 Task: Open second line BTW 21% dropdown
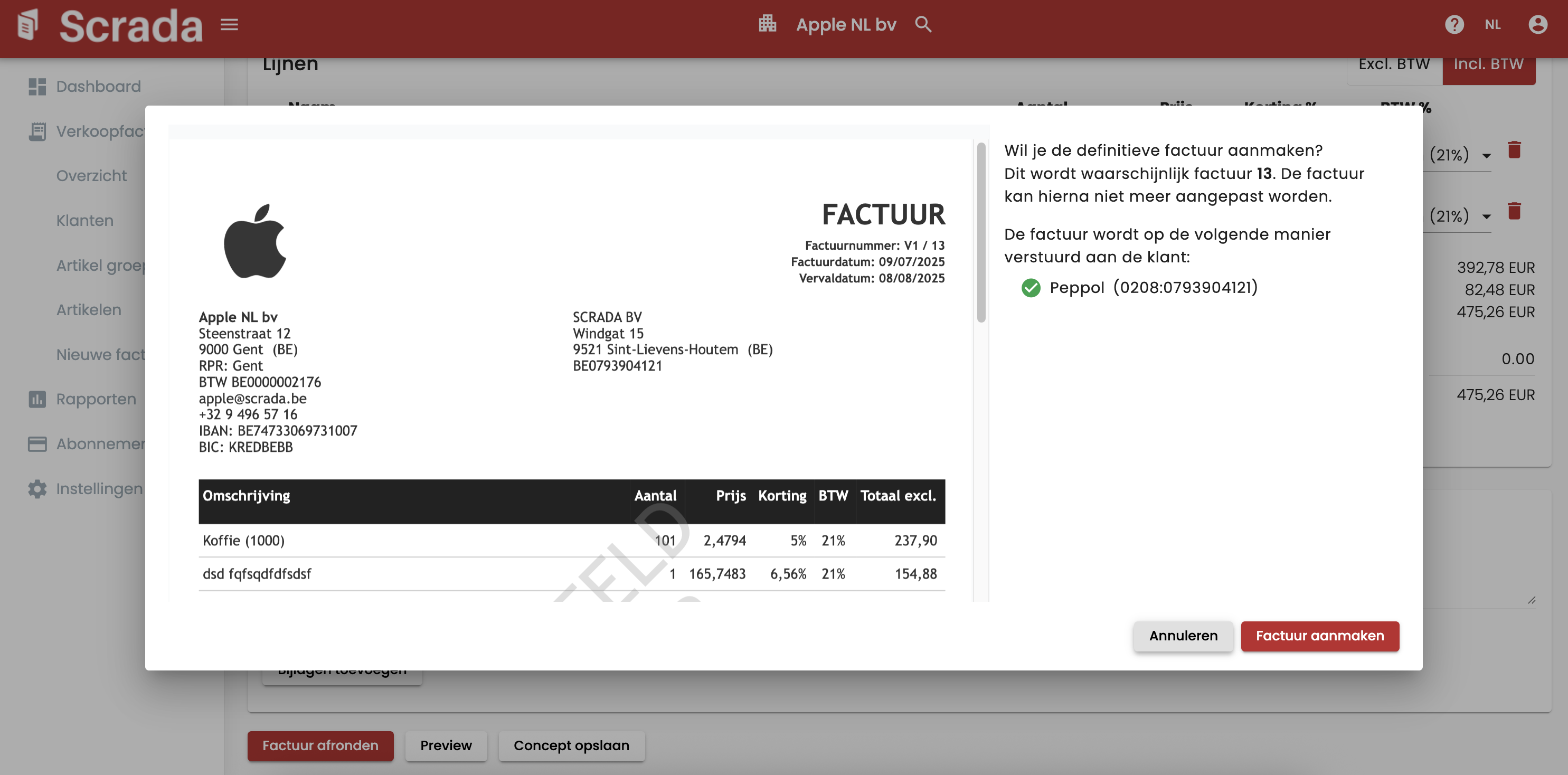pyautogui.click(x=1486, y=217)
